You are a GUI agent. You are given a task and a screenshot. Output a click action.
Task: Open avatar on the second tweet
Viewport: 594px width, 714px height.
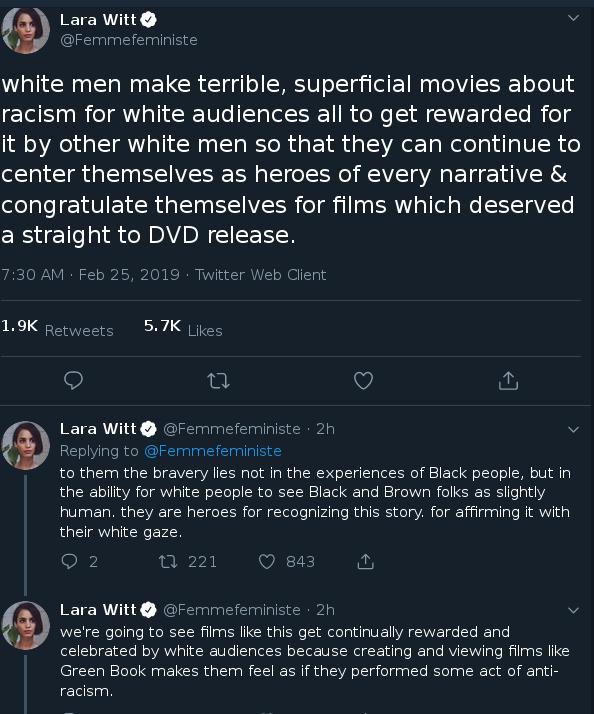click(x=26, y=445)
